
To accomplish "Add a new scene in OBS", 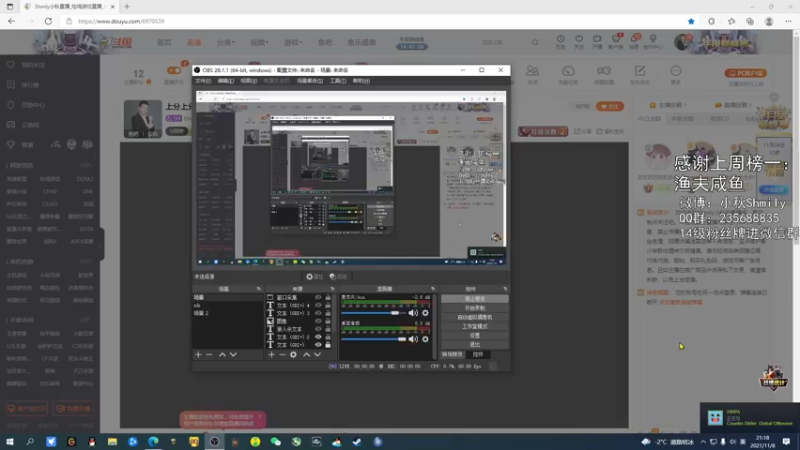I will pos(198,355).
